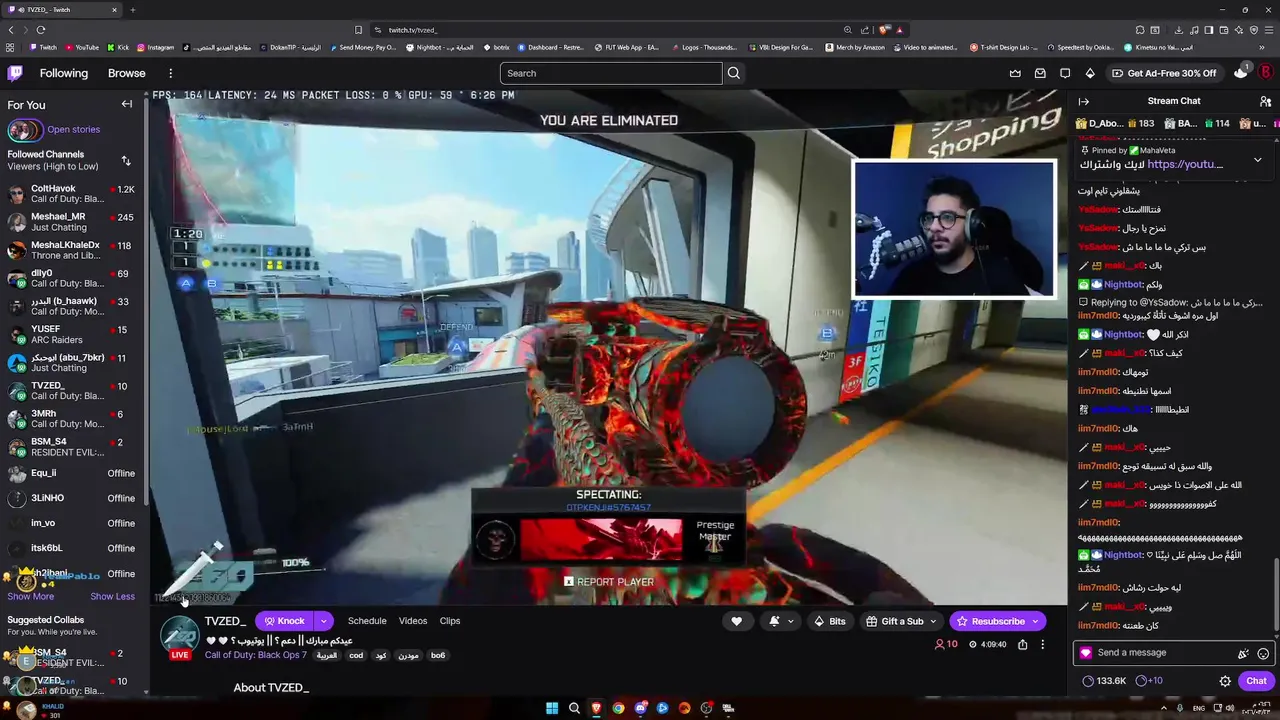Open Windows Start button on taskbar
Screen dimensions: 1280x720
[552, 708]
